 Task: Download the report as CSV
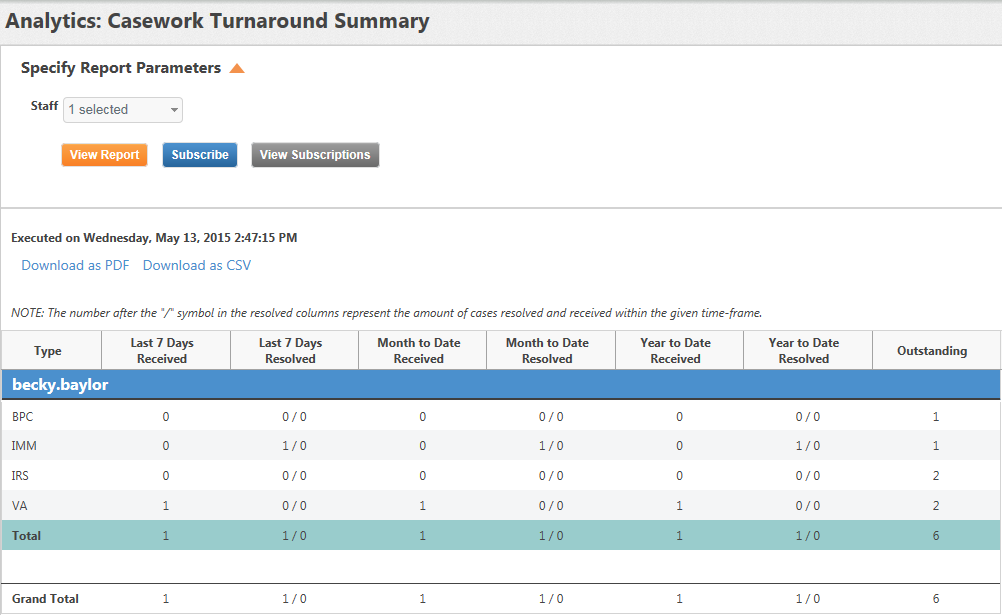click(197, 265)
